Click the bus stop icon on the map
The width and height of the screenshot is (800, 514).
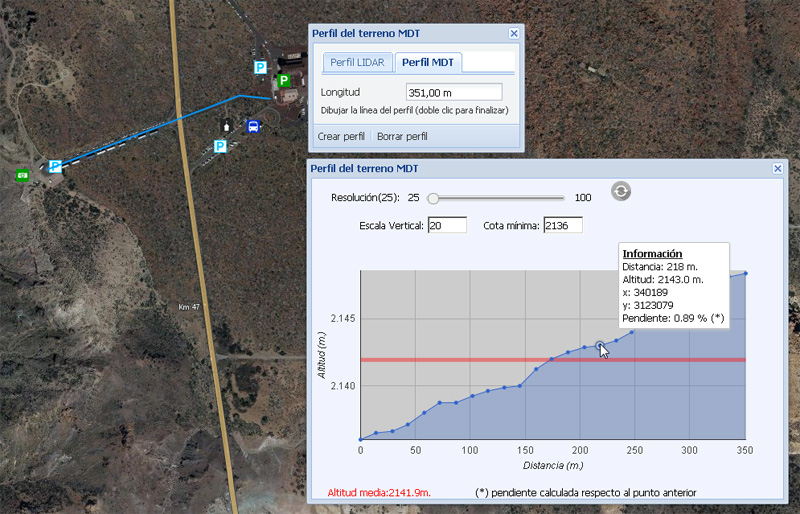tap(254, 127)
